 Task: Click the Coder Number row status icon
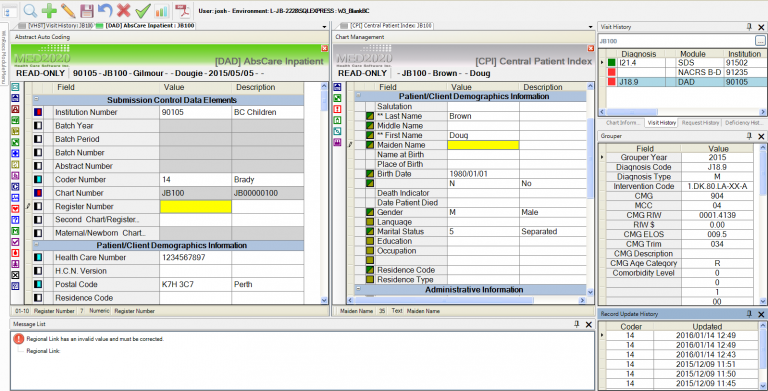(x=38, y=179)
